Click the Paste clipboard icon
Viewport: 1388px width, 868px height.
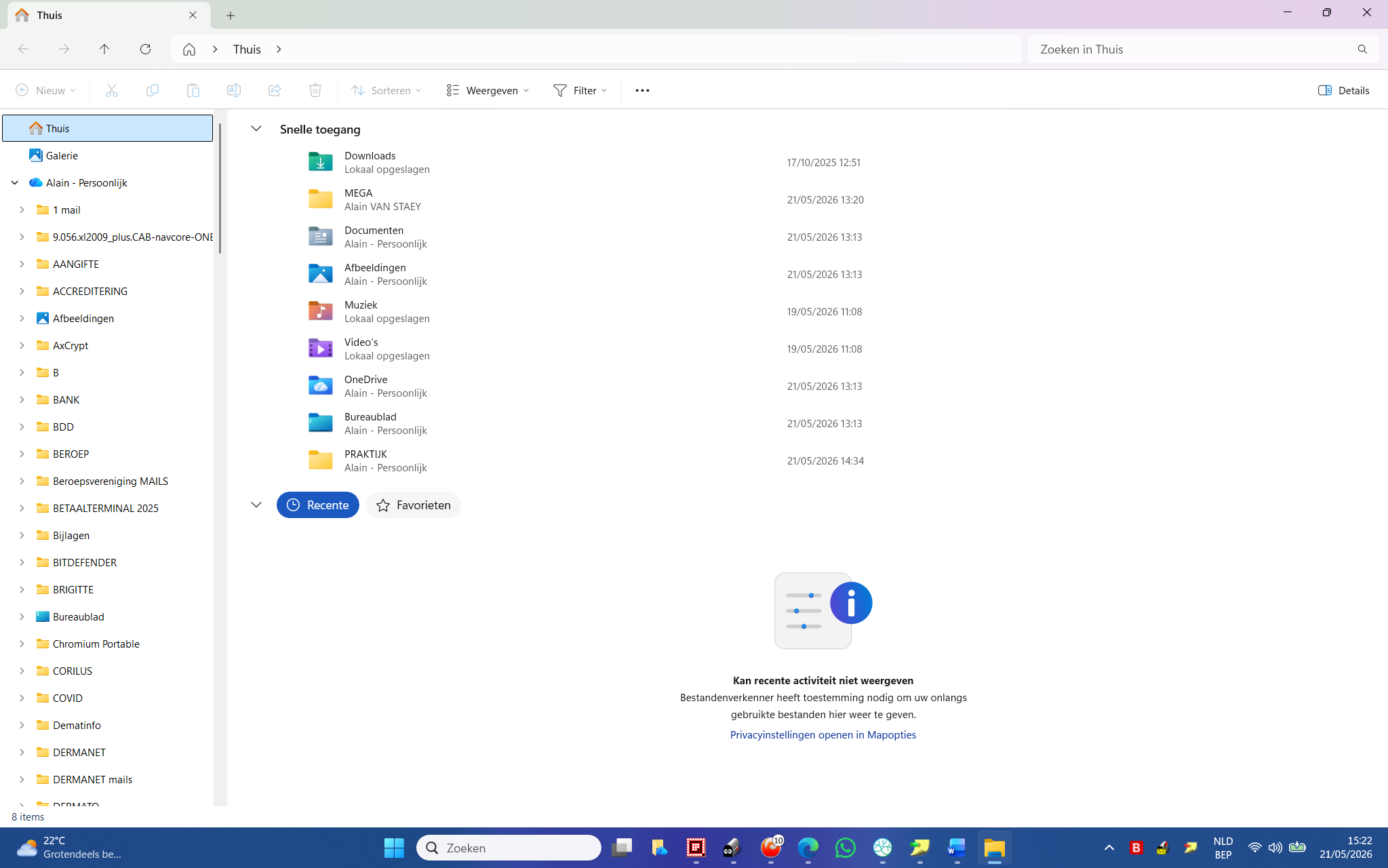[193, 90]
